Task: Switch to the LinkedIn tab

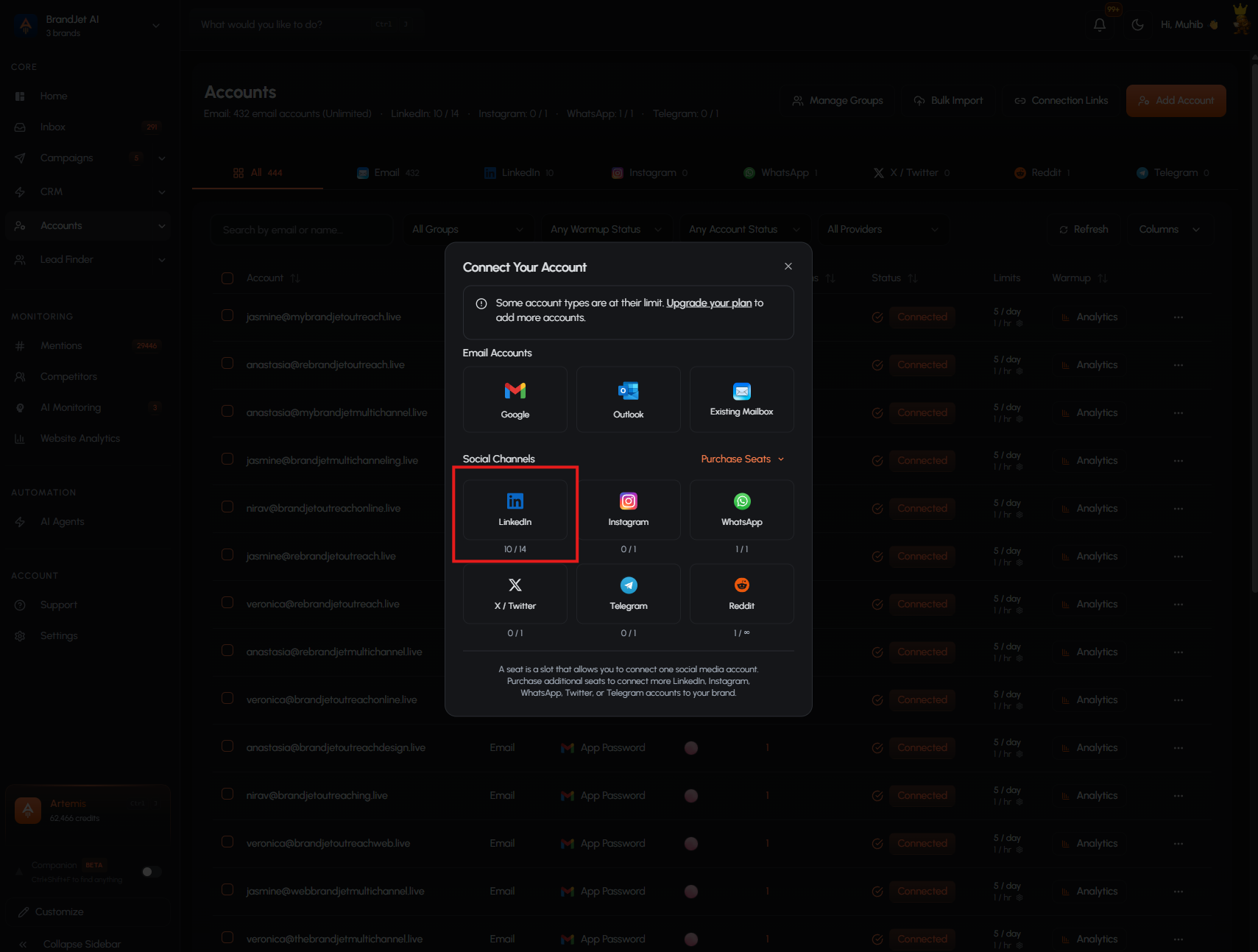Action: point(518,172)
